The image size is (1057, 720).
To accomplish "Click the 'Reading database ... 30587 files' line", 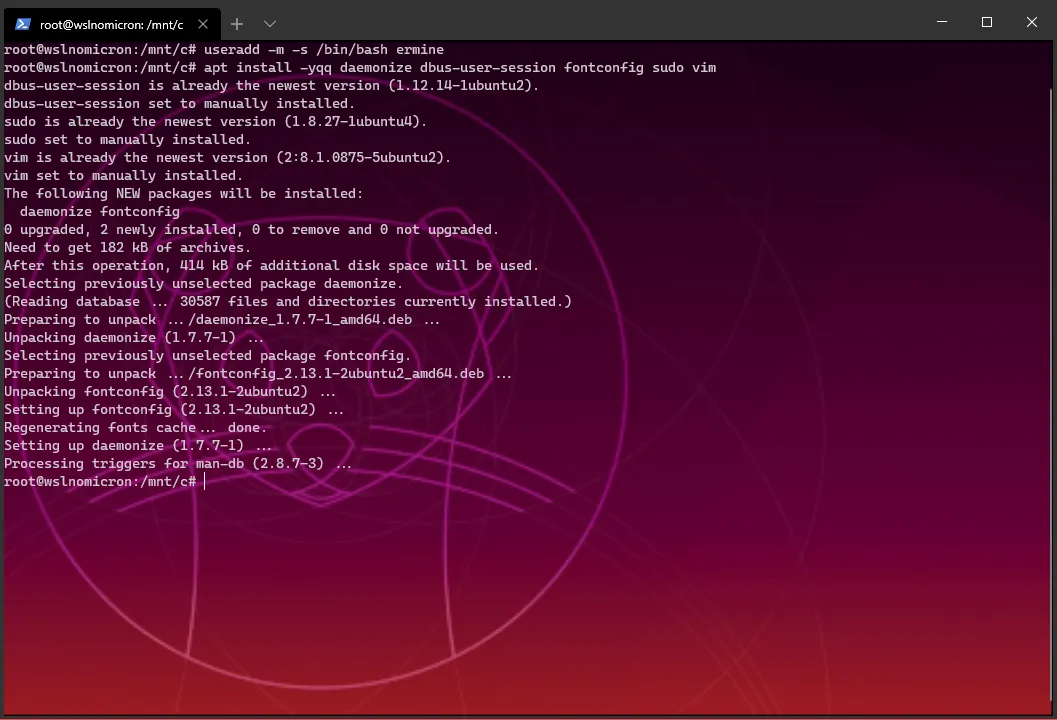I will (x=288, y=301).
